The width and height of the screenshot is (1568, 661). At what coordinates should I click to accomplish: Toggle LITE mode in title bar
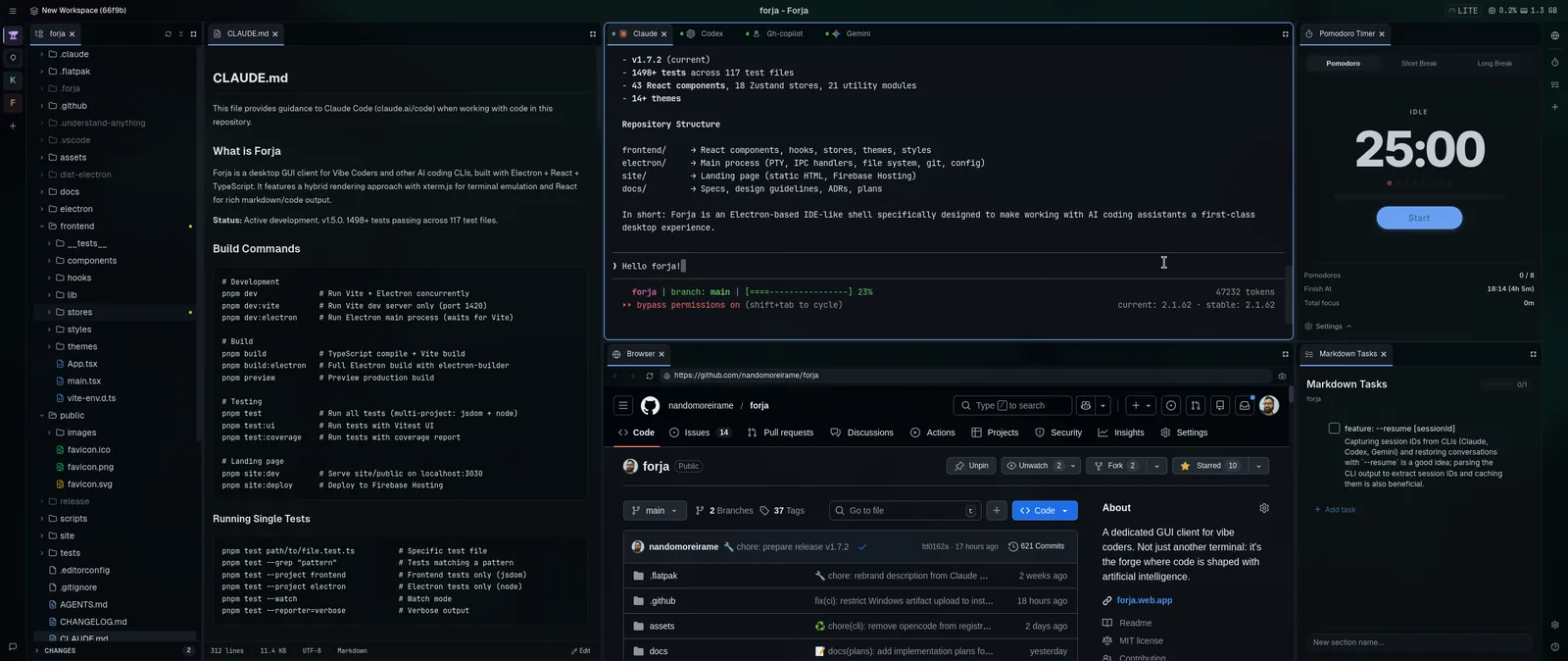point(1462,10)
